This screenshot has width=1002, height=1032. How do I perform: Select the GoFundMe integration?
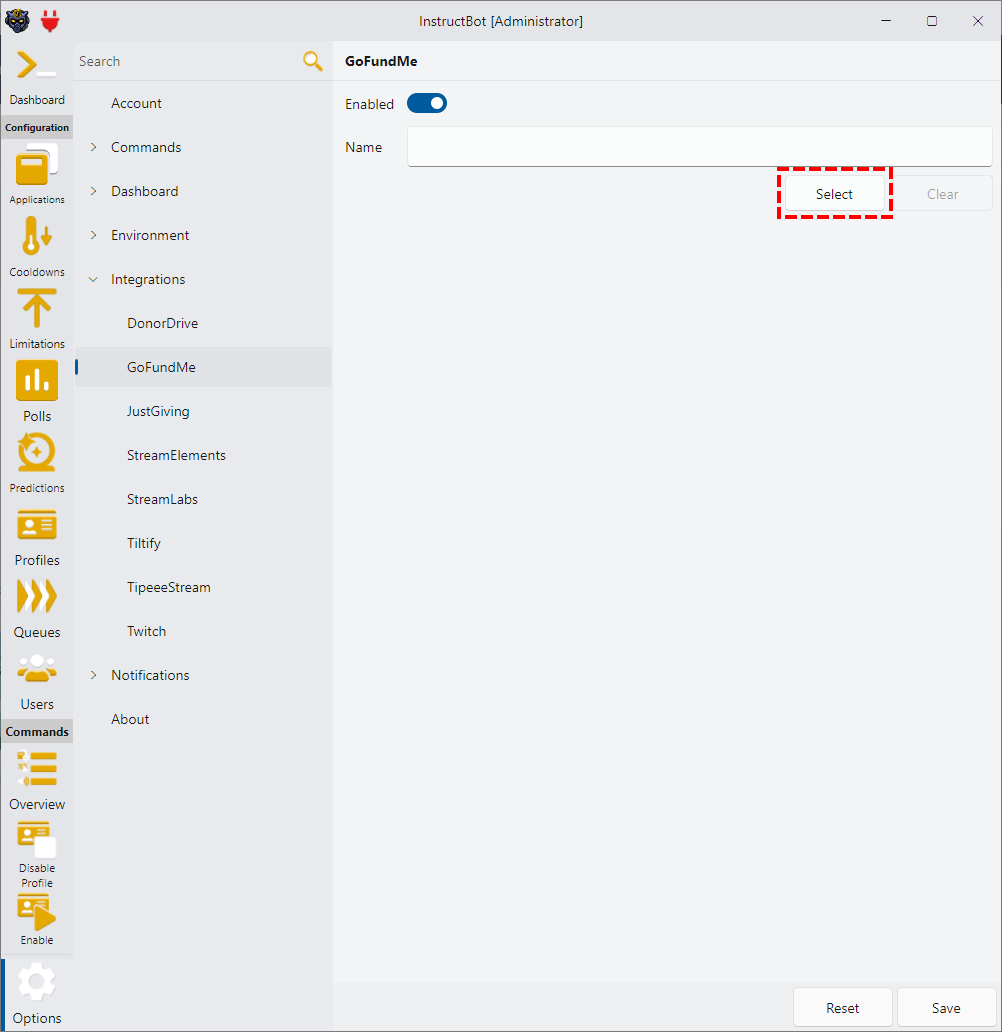point(203,367)
